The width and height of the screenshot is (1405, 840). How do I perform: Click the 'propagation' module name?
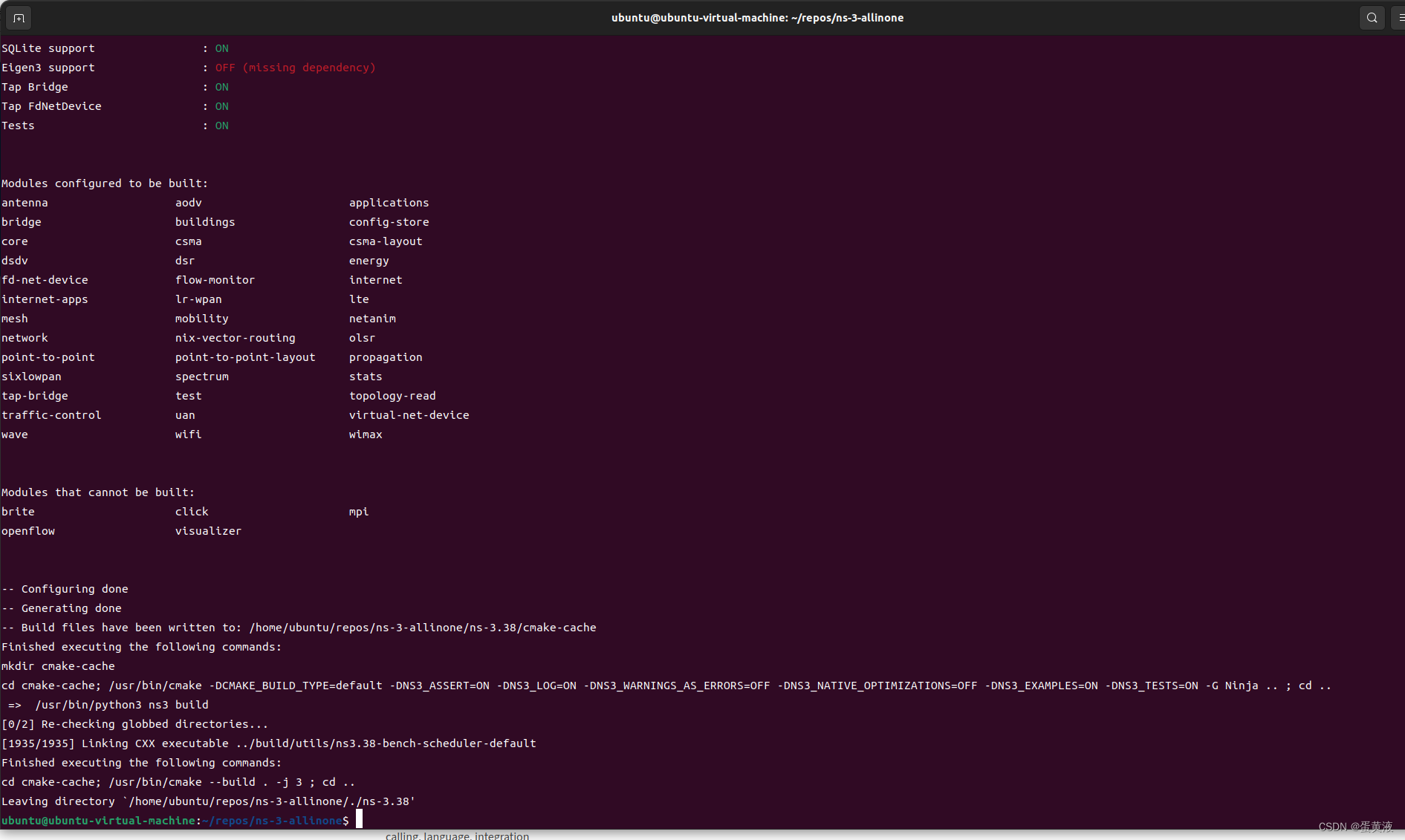[386, 357]
